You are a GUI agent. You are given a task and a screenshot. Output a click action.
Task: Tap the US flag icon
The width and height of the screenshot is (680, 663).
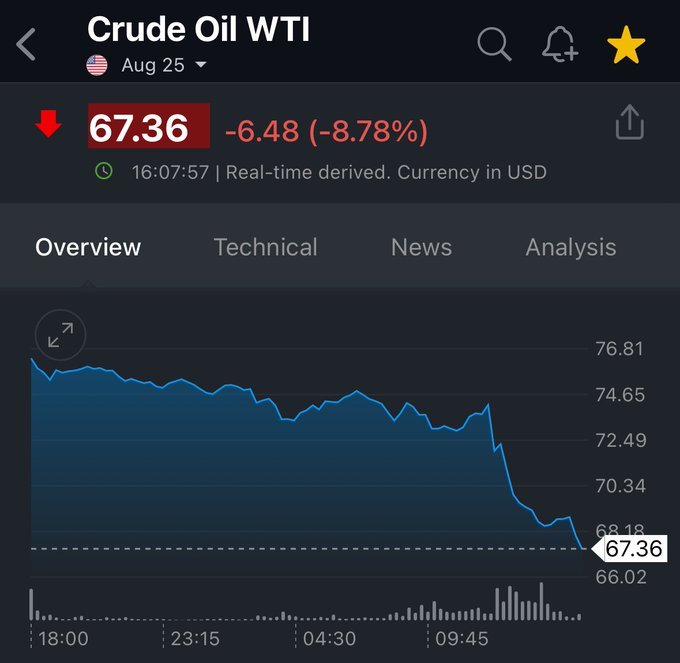click(97, 65)
